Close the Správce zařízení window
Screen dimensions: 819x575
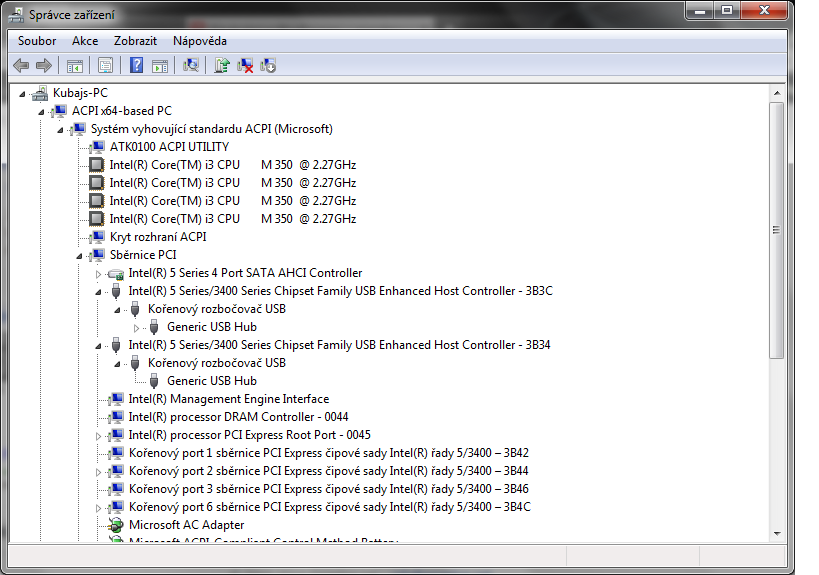pyautogui.click(x=764, y=10)
